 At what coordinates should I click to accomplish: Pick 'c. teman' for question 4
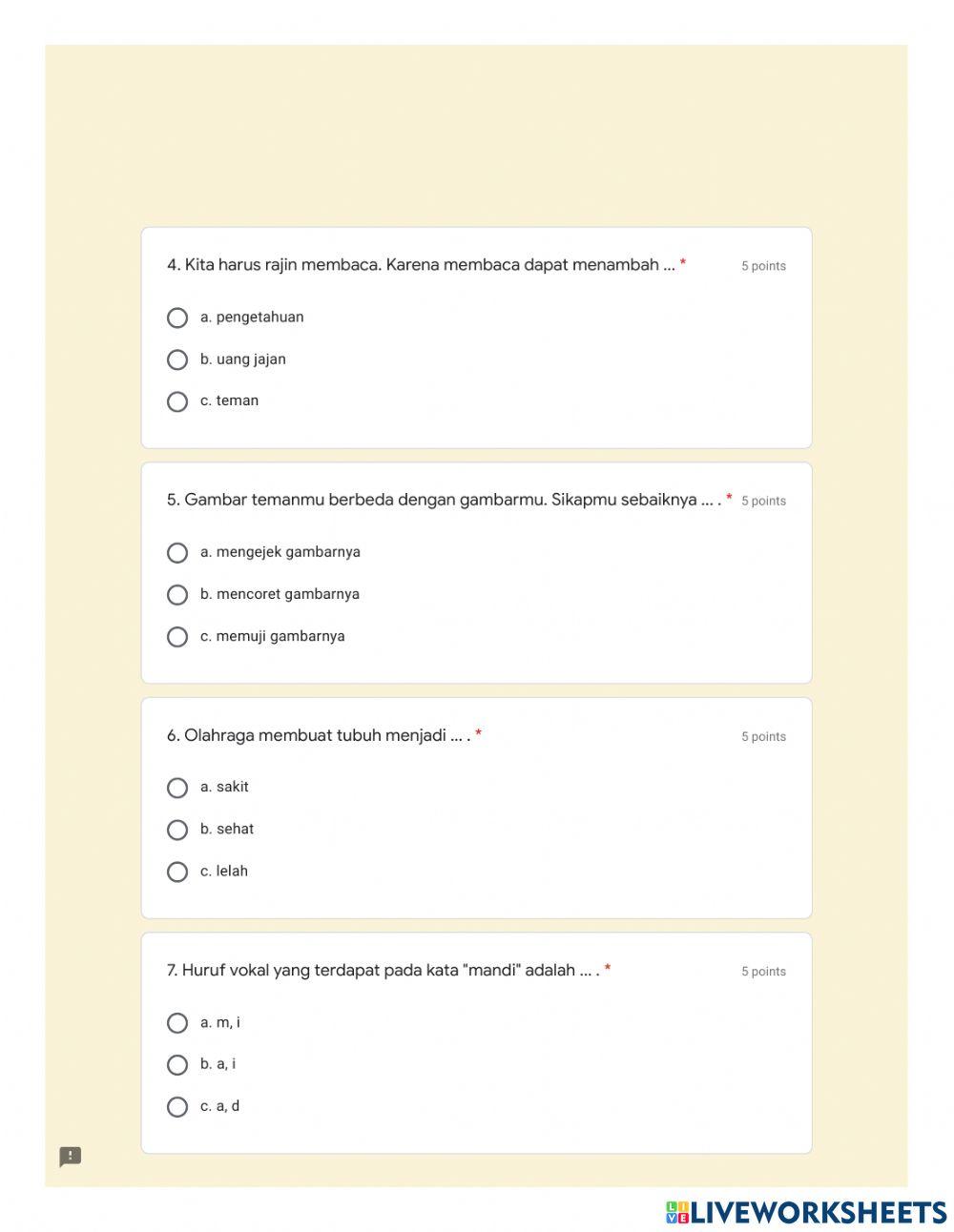coord(177,401)
